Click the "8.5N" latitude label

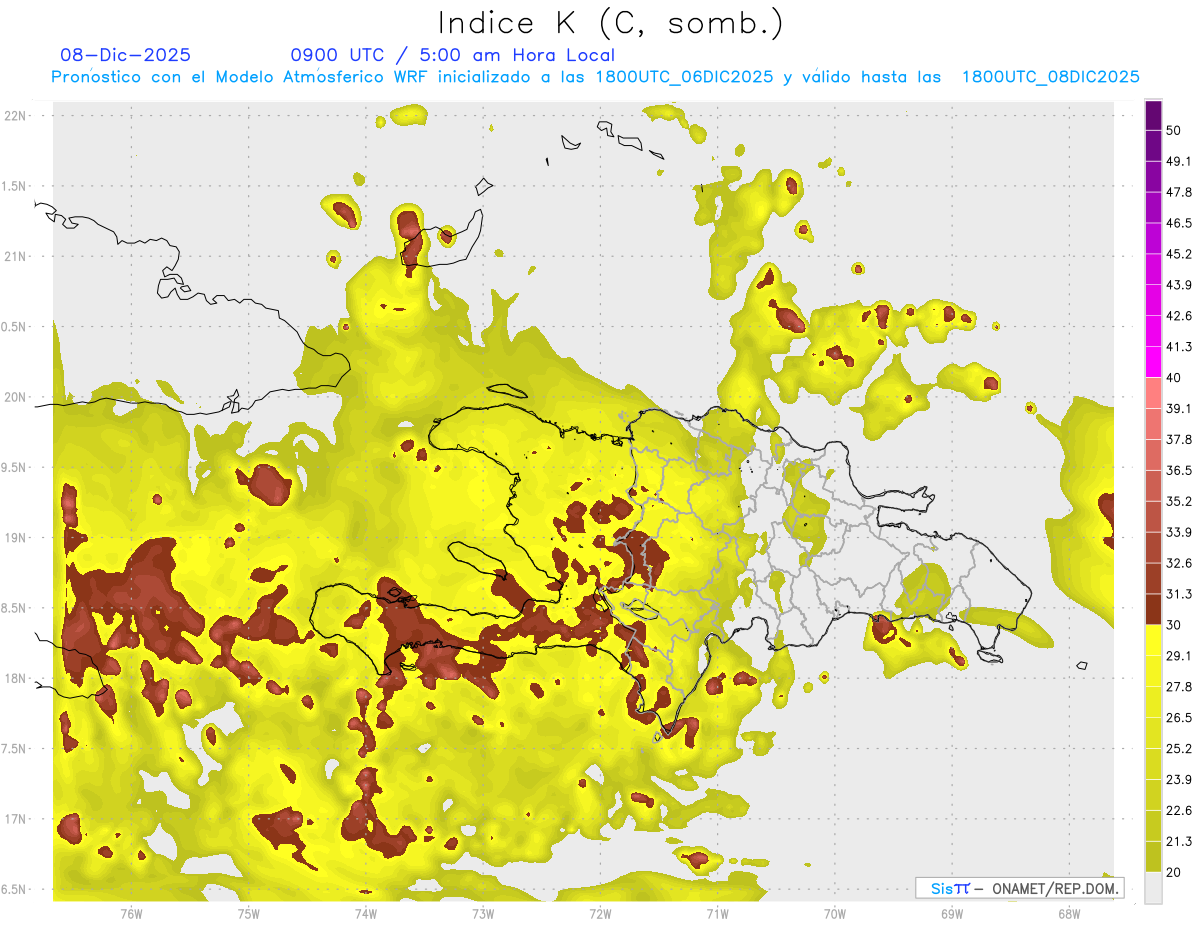tap(15, 608)
